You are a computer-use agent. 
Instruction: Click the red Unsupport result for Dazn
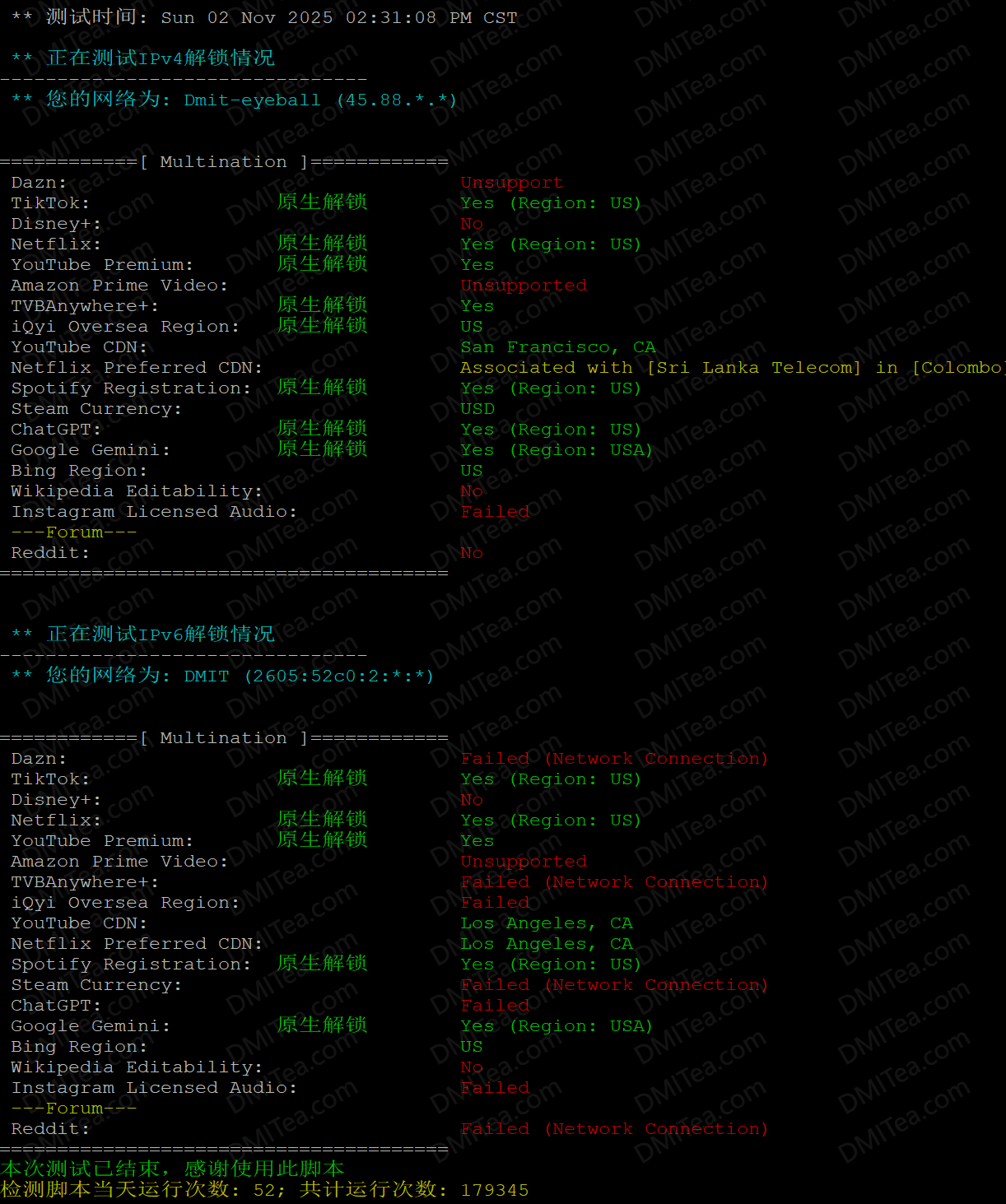click(511, 182)
